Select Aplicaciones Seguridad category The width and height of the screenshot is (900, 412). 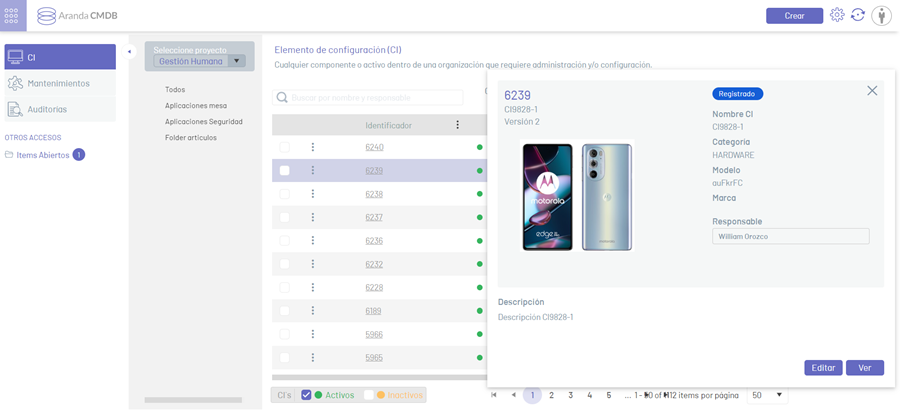(204, 122)
